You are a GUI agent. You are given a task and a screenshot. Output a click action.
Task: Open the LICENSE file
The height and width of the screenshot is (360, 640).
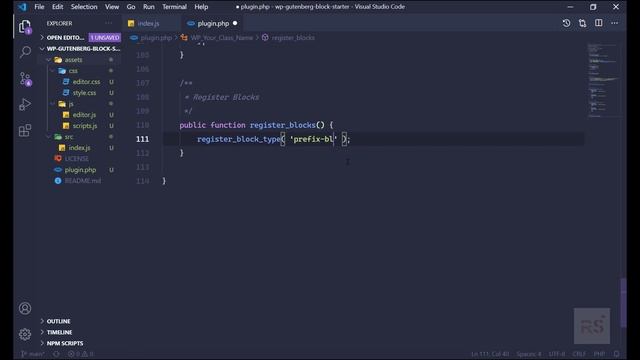click(x=76, y=159)
